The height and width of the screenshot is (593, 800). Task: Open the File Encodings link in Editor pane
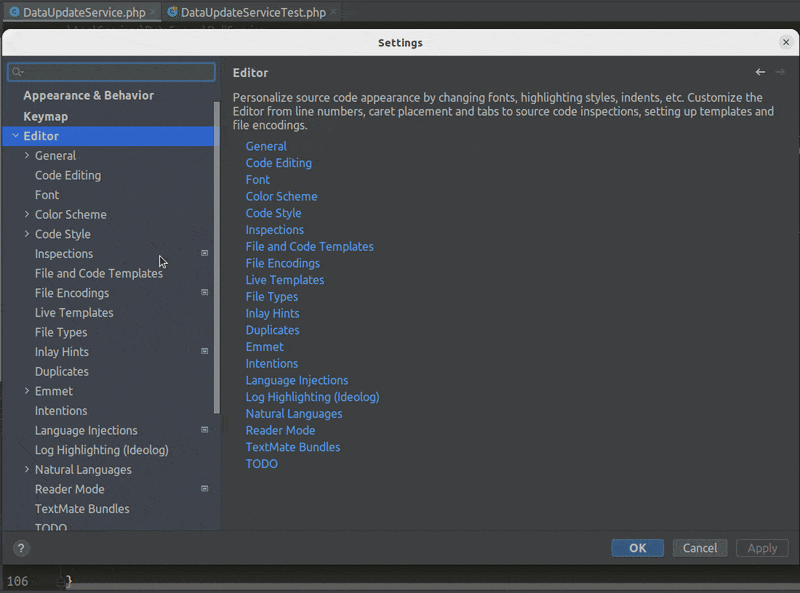click(x=283, y=263)
